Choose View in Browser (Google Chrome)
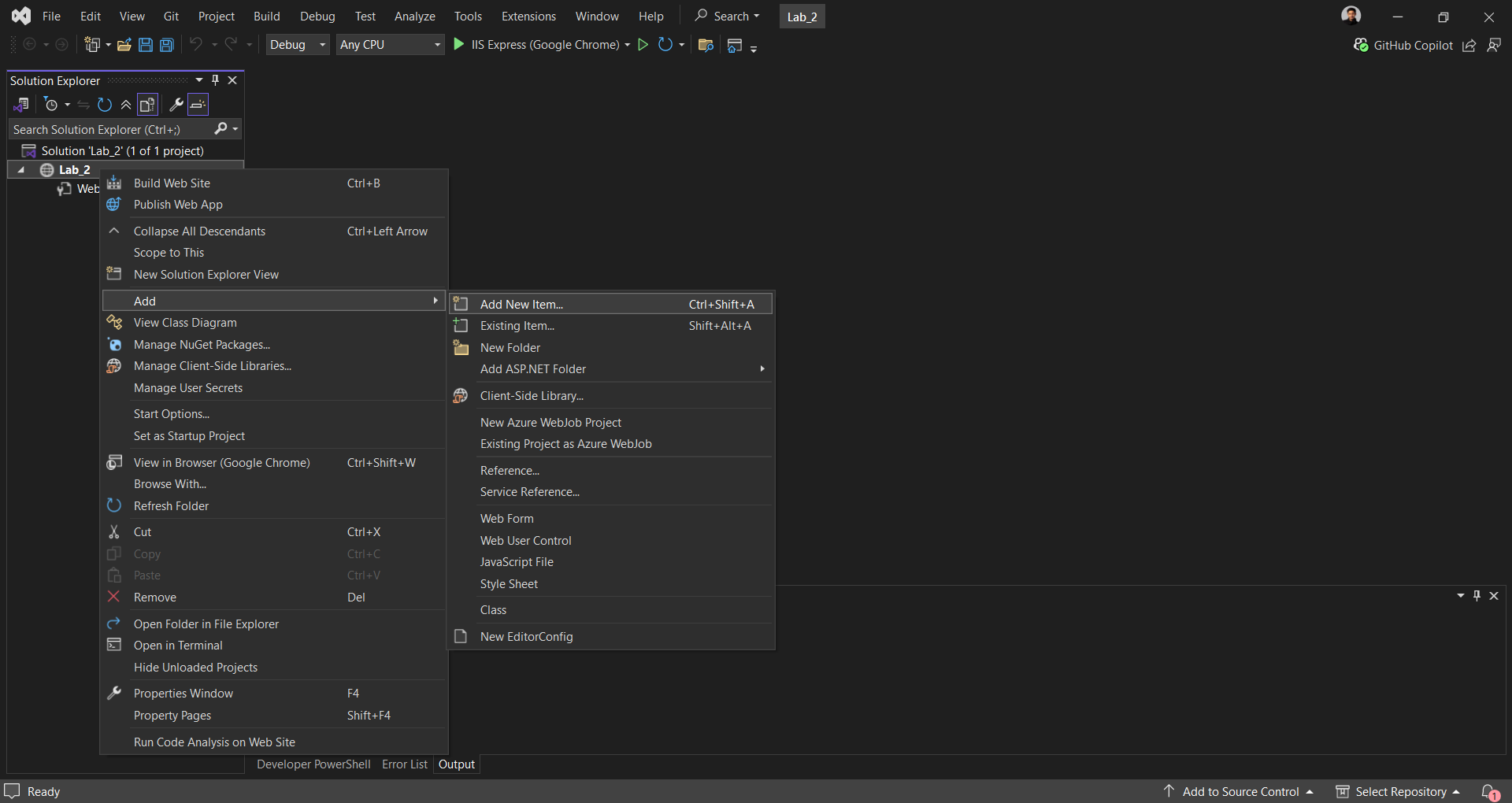 coord(273,463)
